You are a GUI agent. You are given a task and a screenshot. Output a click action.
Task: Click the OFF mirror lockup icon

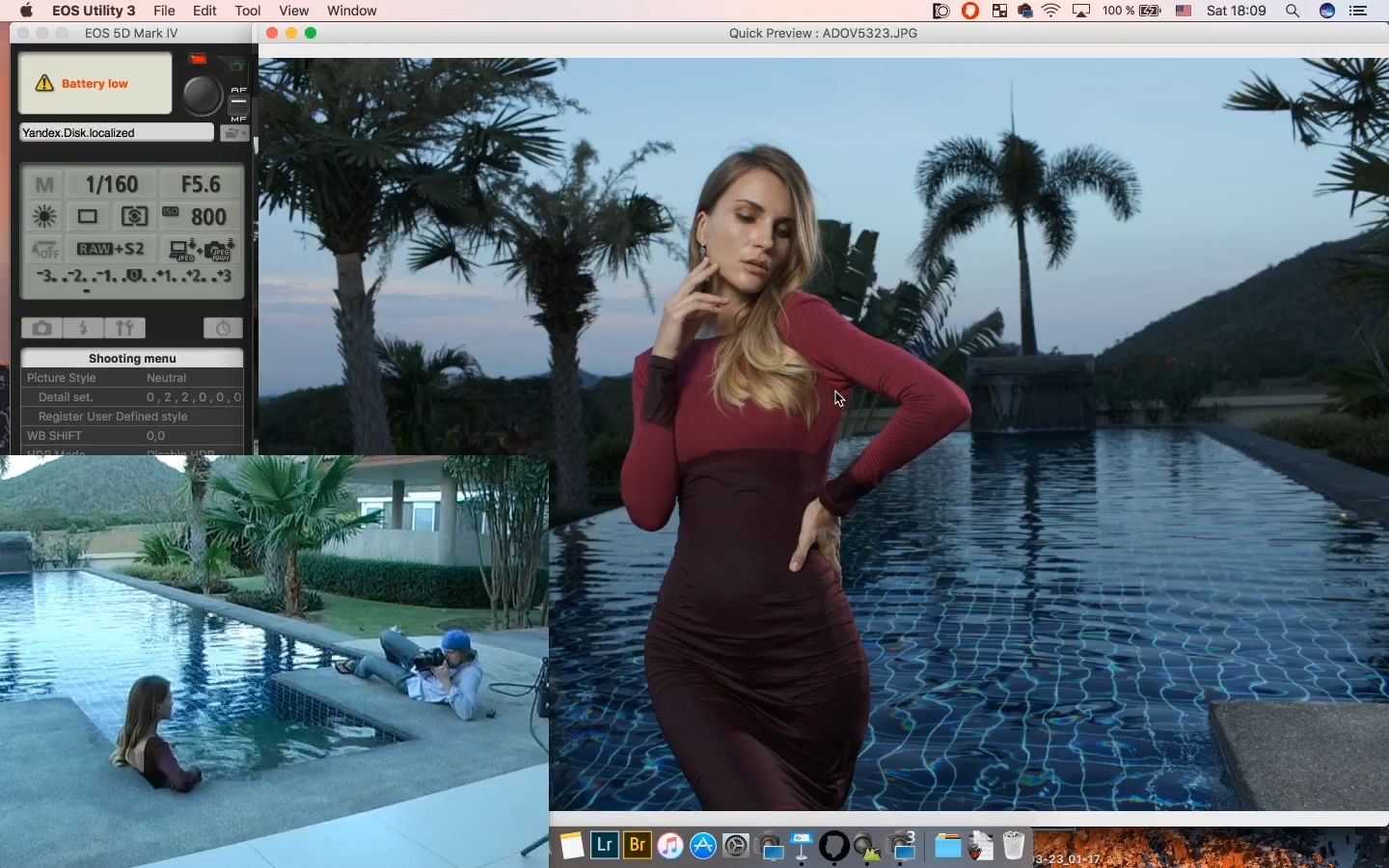(x=44, y=249)
